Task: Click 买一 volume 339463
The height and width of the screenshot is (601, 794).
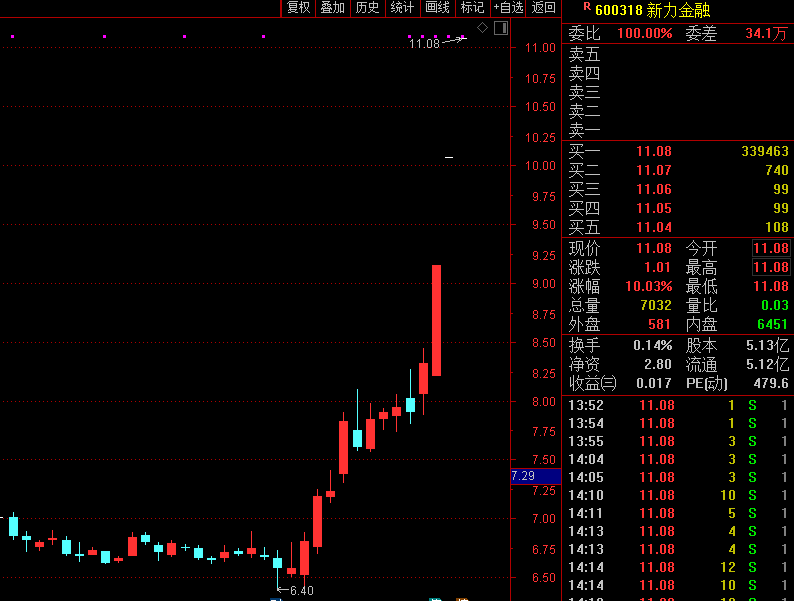Action: (x=765, y=151)
